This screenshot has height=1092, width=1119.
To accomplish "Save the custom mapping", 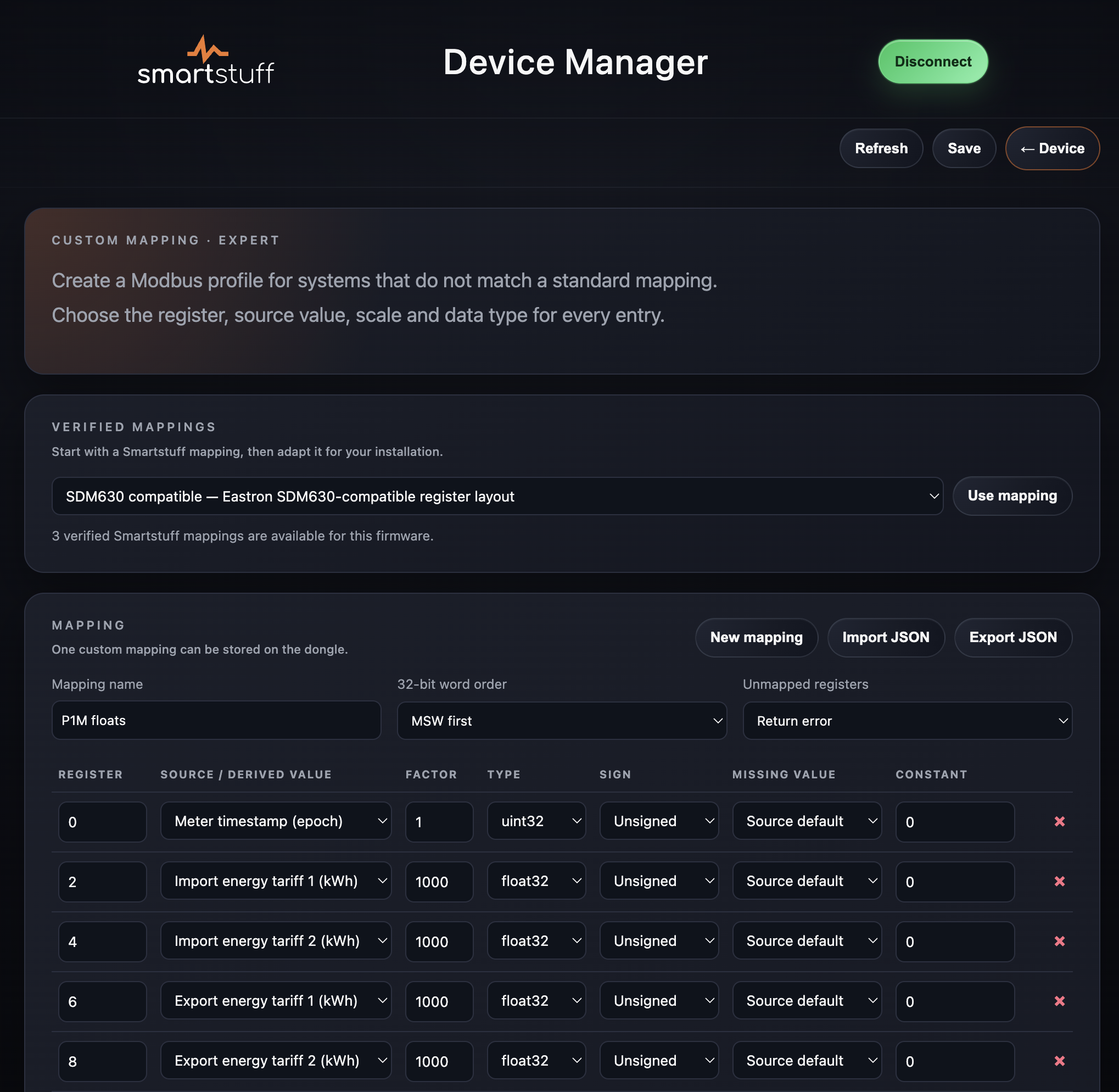I will click(964, 148).
